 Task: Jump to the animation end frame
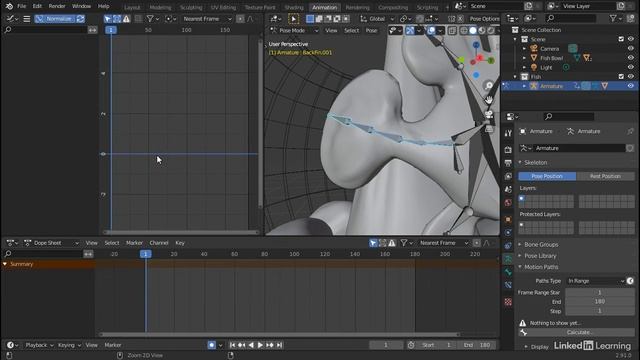coord(279,345)
